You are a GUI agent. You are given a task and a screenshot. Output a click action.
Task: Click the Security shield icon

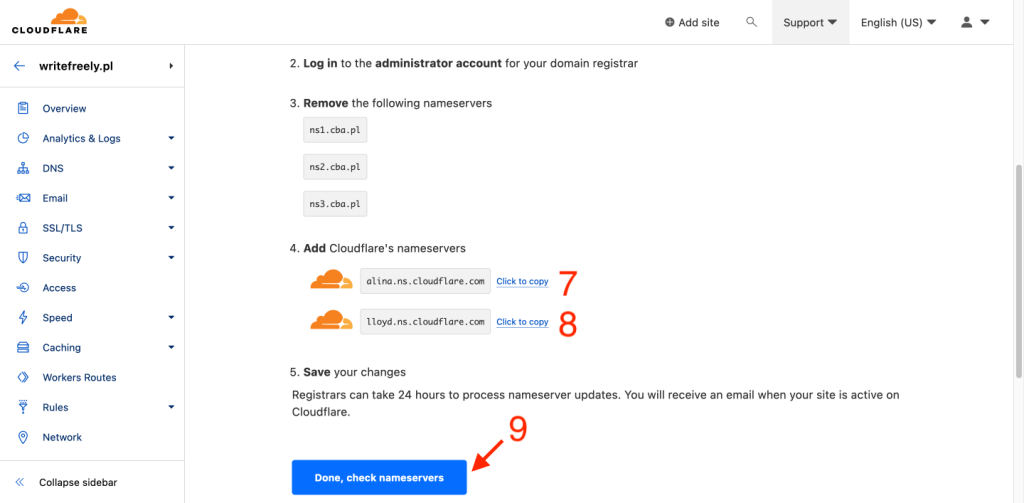(x=22, y=258)
